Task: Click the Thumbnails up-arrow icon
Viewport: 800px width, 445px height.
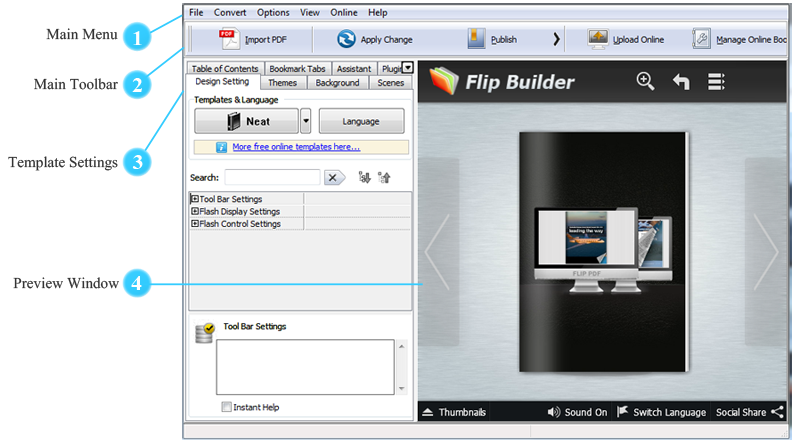Action: 428,412
